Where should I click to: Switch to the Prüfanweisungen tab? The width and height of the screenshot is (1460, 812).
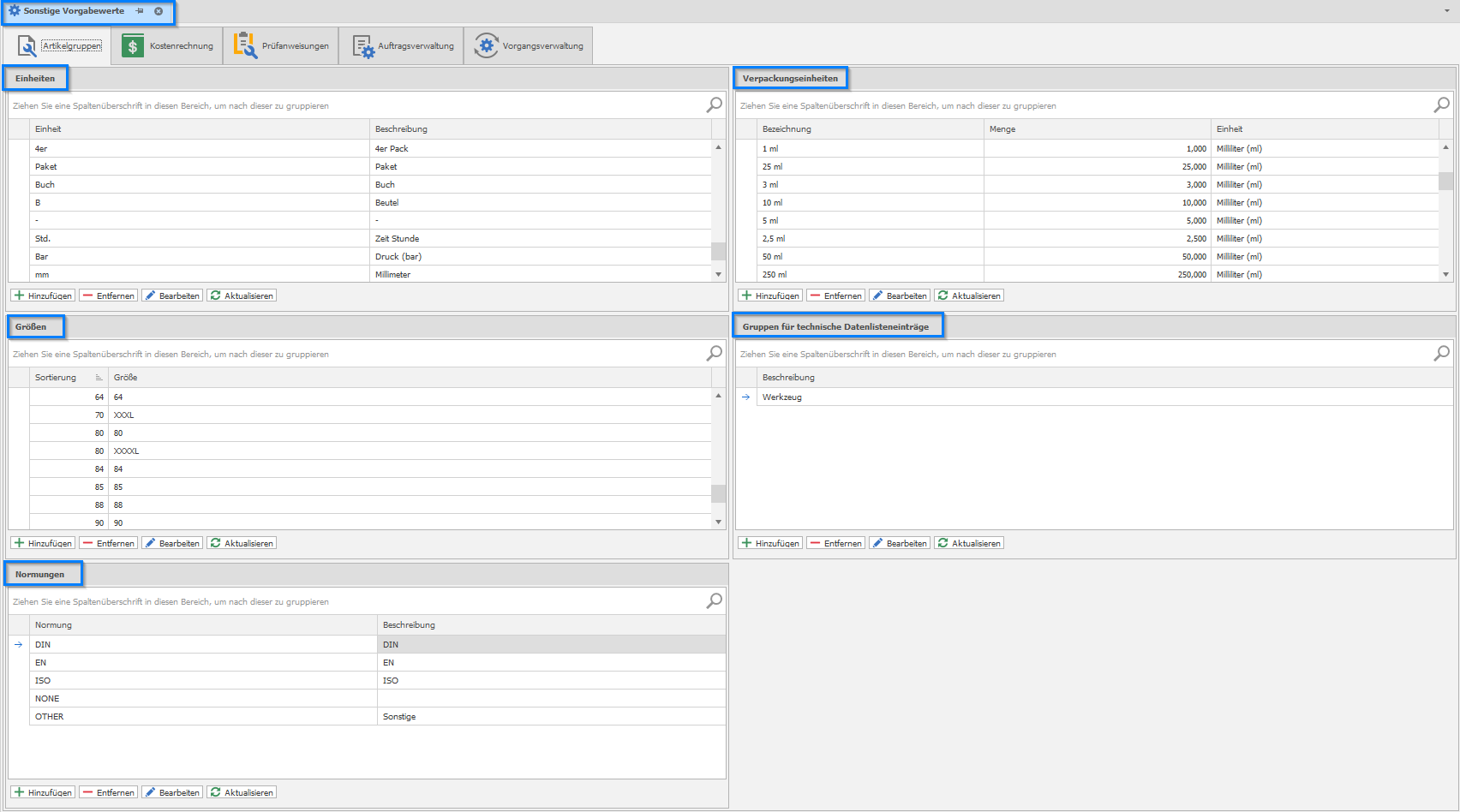pos(281,46)
